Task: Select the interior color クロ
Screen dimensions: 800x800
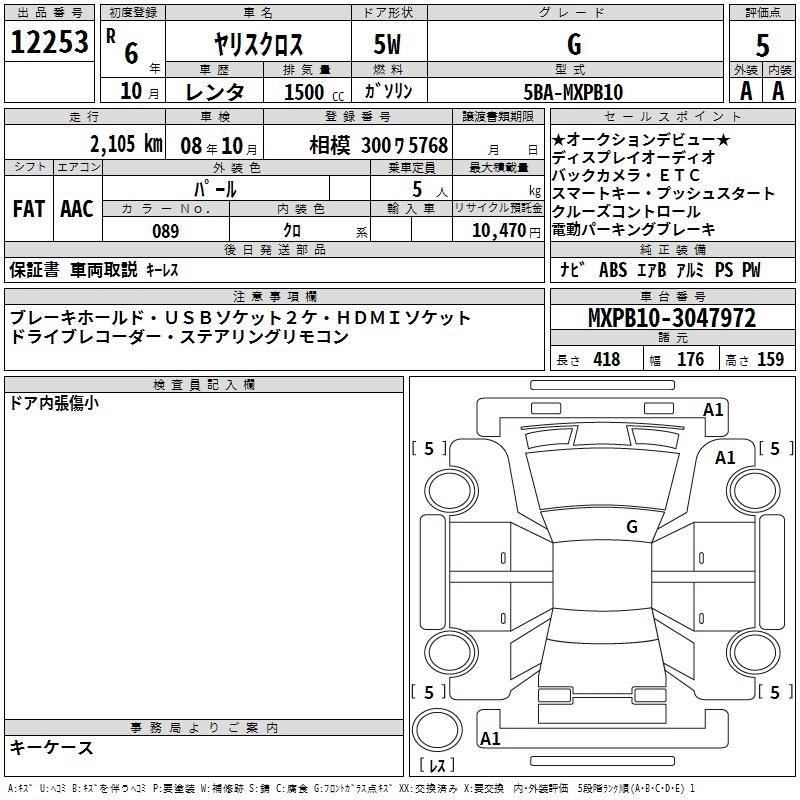Action: pos(292,231)
